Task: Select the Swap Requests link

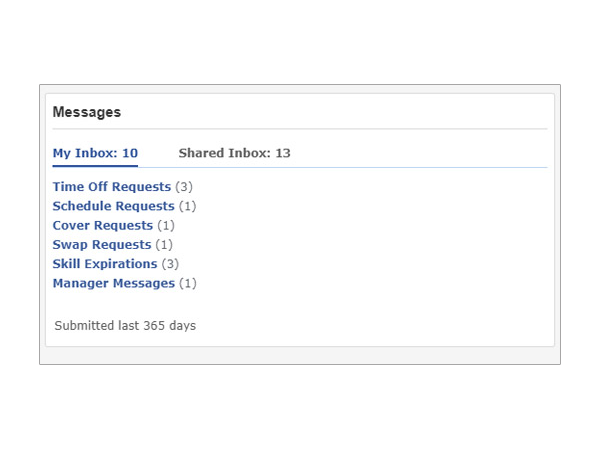Action: [x=102, y=245]
